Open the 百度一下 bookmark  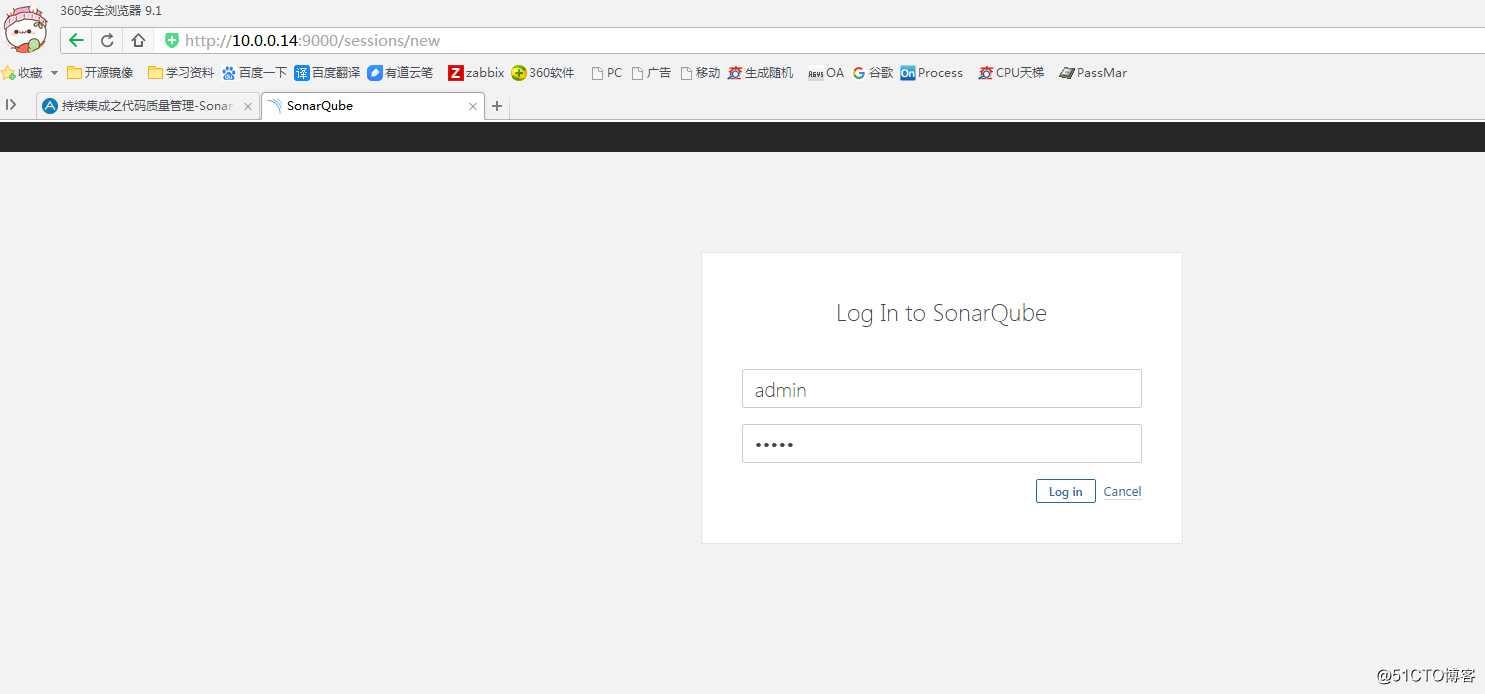coord(254,73)
